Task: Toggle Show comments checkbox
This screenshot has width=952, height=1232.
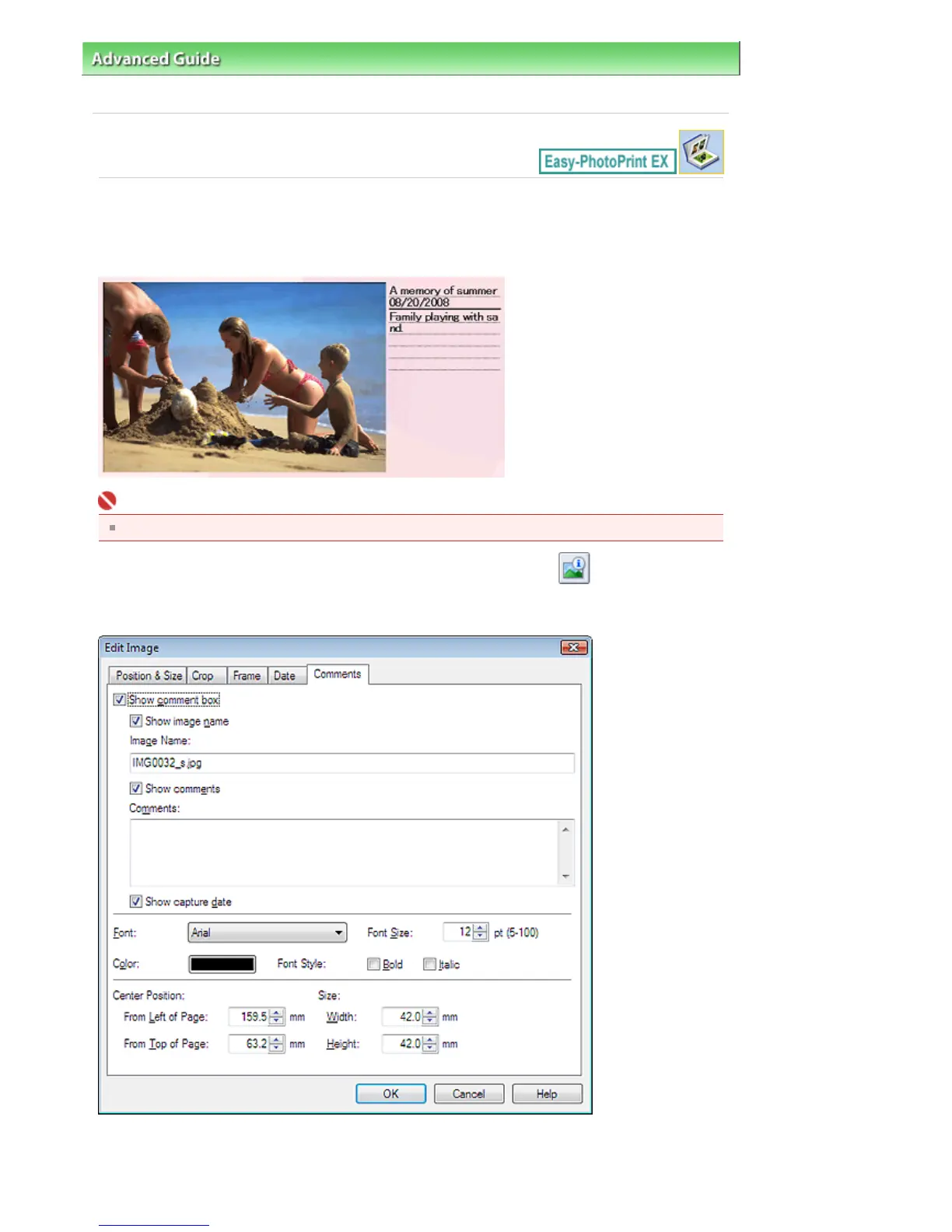Action: 136,789
